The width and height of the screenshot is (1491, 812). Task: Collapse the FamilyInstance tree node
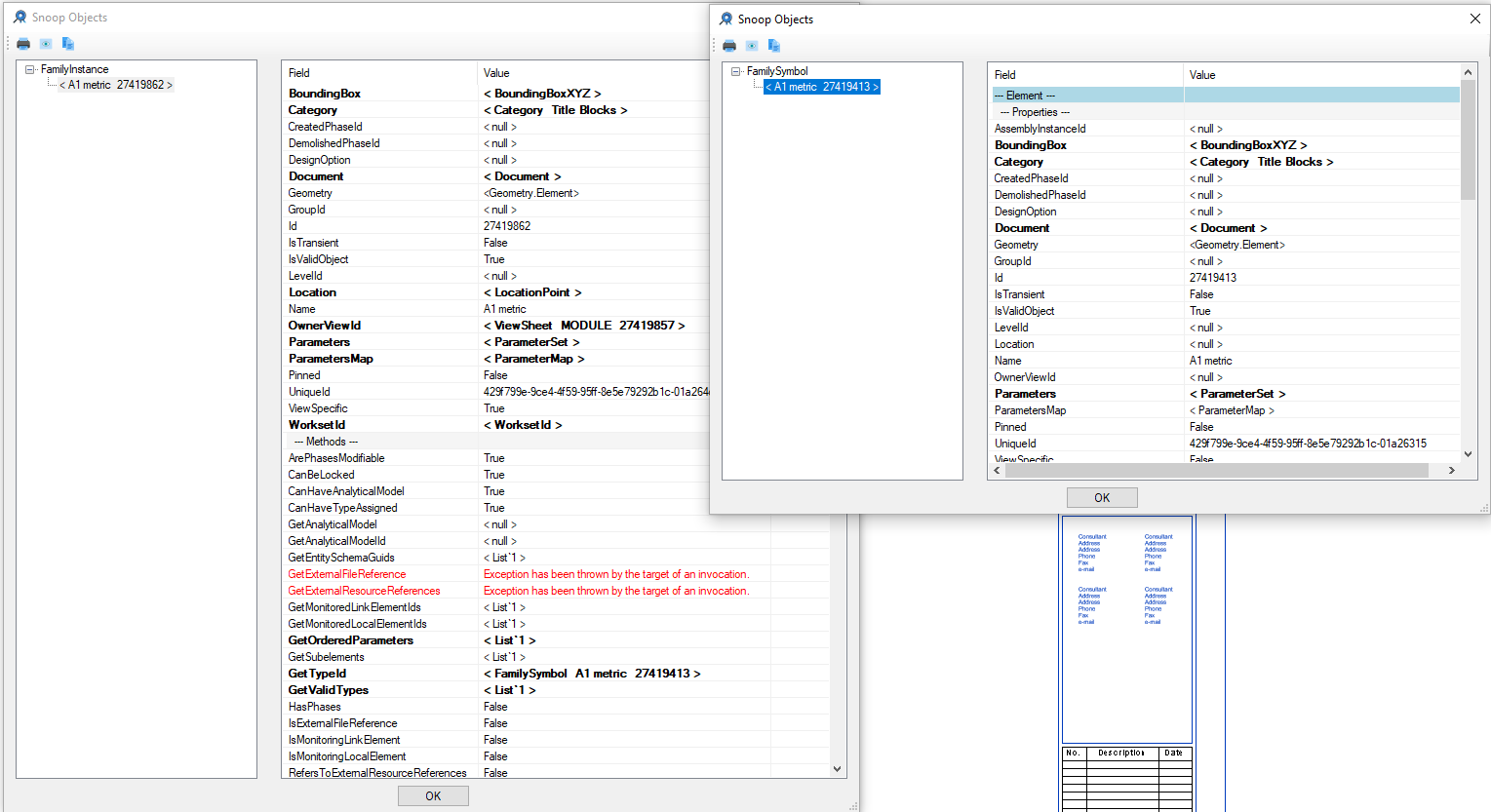pos(30,70)
